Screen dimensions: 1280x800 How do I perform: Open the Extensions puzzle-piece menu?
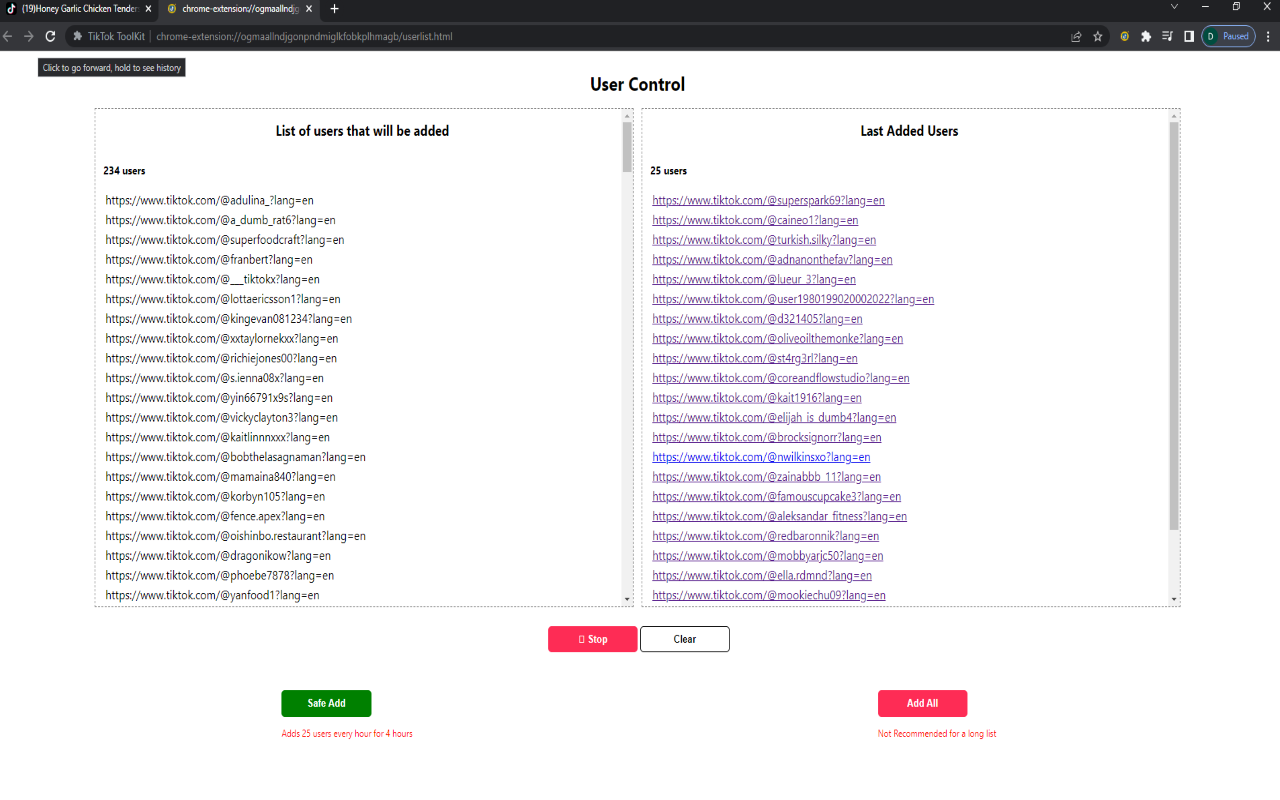pos(1146,36)
